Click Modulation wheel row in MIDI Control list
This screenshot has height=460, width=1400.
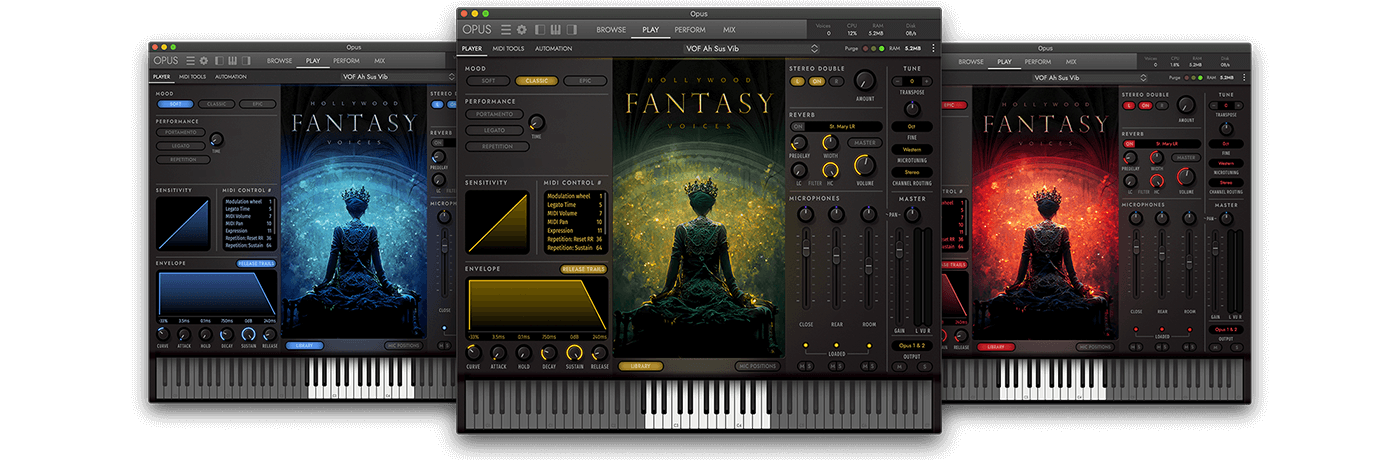point(575,196)
